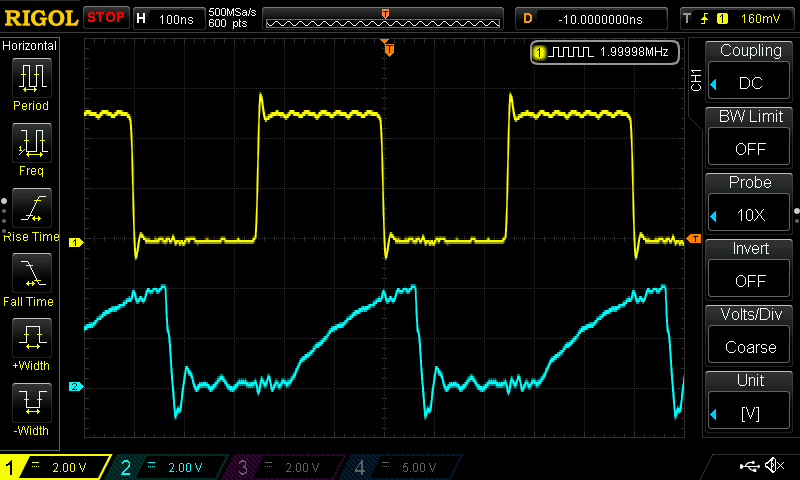Image resolution: width=800 pixels, height=480 pixels.
Task: Click the 500MSa/s sample rate readout
Action: coord(232,12)
